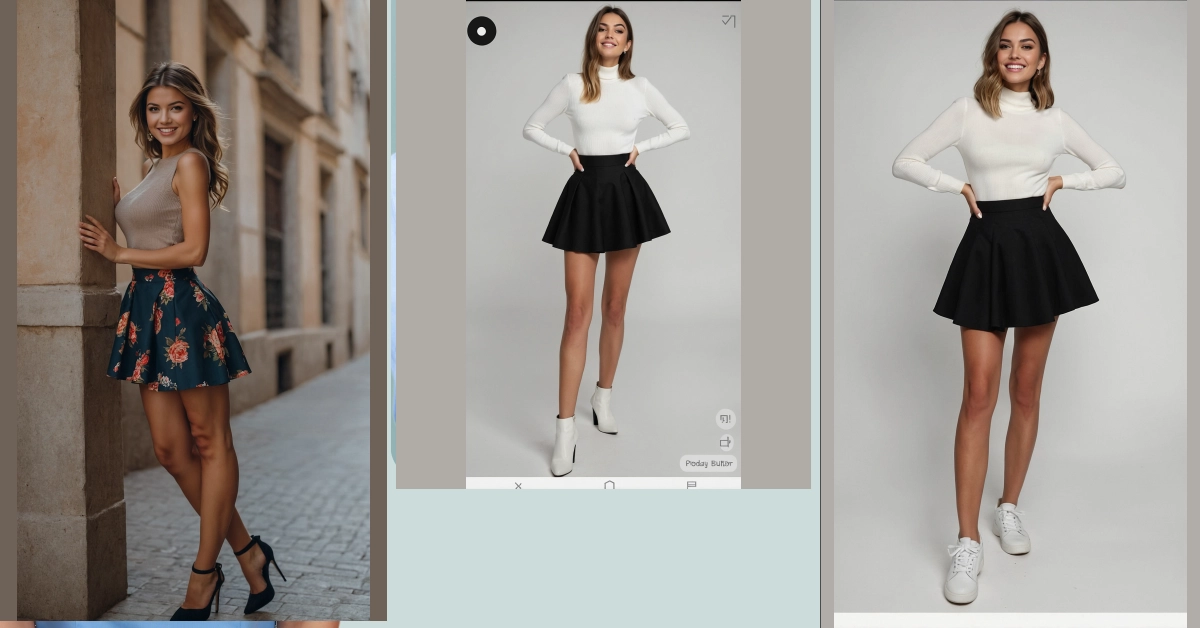
Task: Go to the home icon in the bottom bar
Action: [x=609, y=485]
